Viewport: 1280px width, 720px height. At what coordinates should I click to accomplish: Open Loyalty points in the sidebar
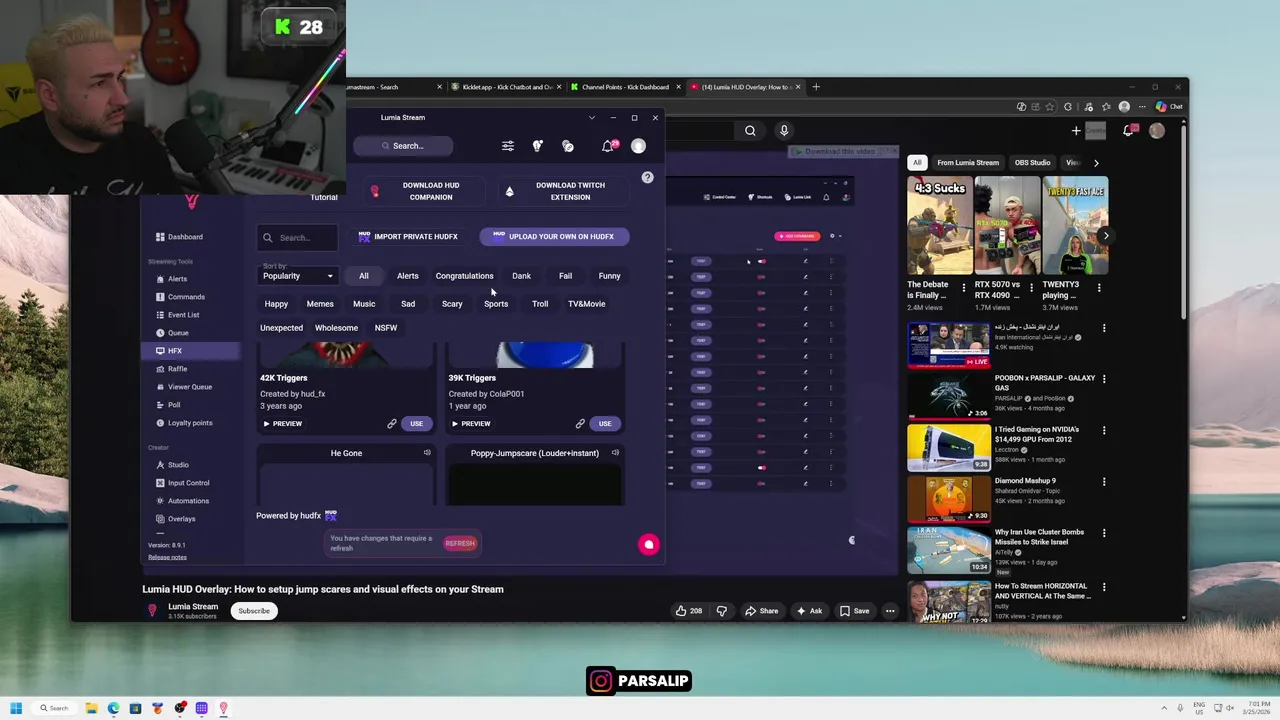click(184, 423)
